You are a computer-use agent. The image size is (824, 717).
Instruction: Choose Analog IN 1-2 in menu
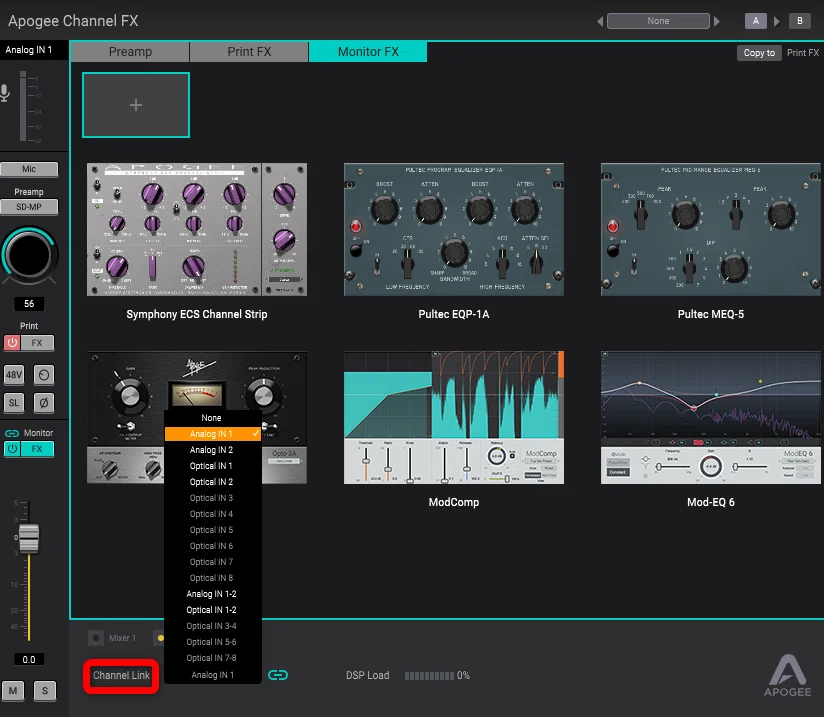(213, 594)
